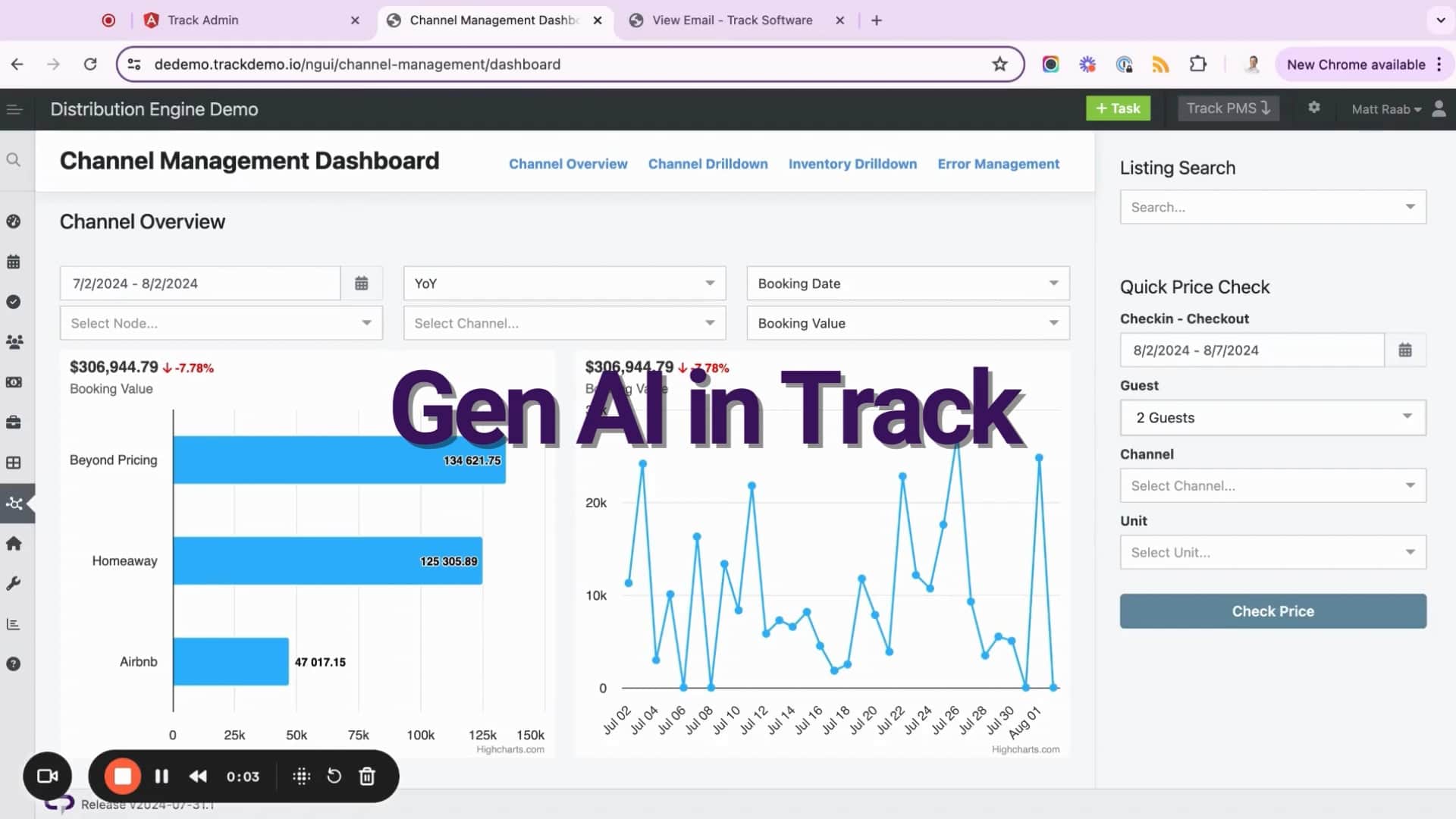
Task: Expand the Select Node dropdown
Action: click(221, 323)
